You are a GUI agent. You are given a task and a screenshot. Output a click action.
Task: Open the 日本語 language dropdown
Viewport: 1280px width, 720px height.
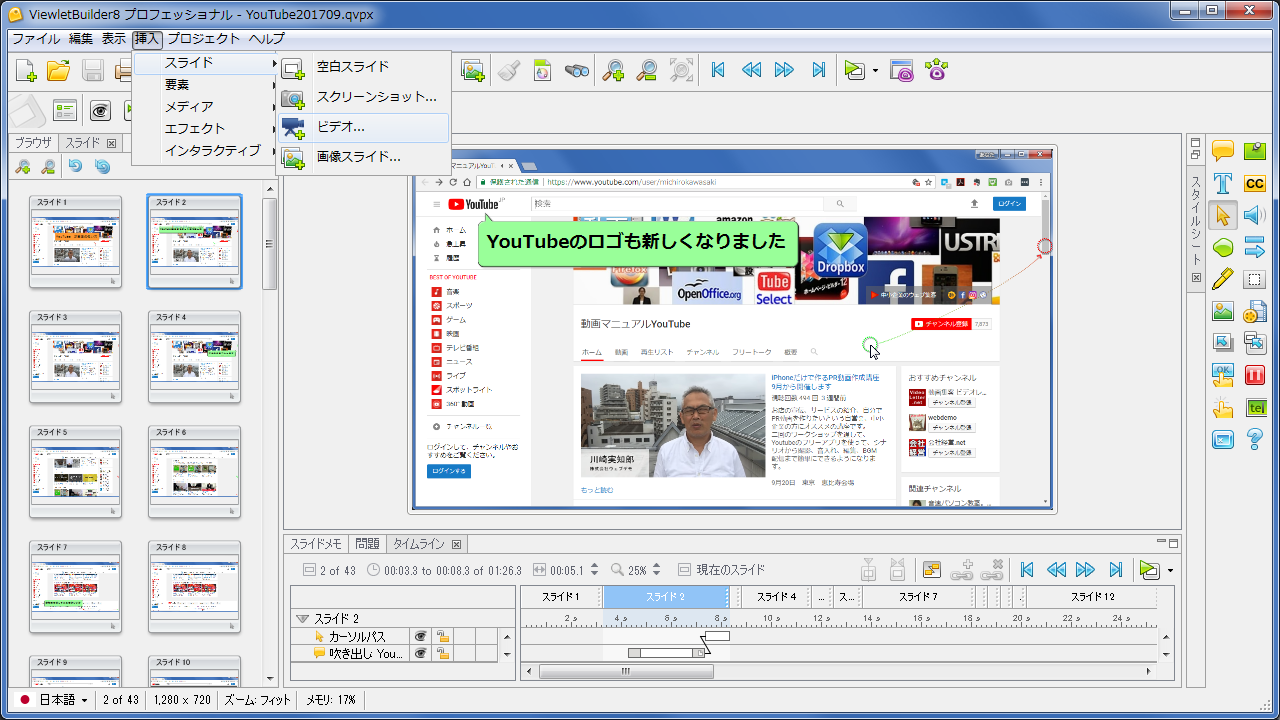54,700
